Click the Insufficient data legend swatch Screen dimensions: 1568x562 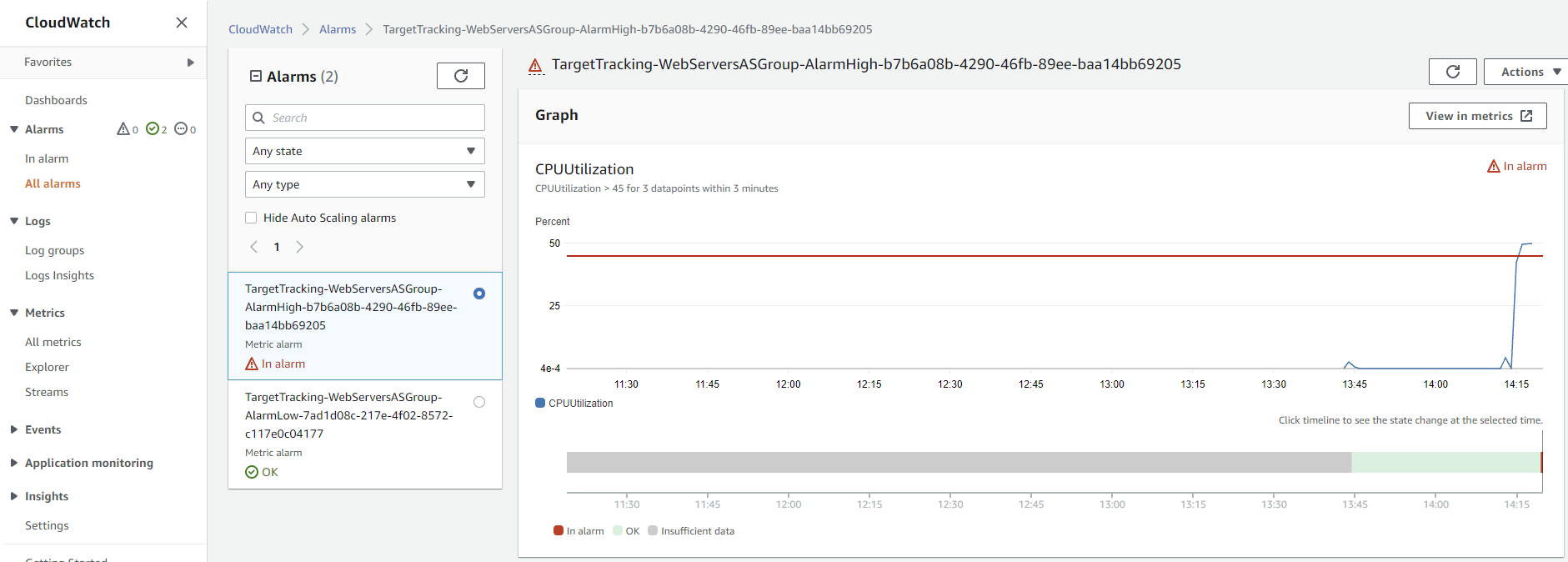[x=653, y=530]
